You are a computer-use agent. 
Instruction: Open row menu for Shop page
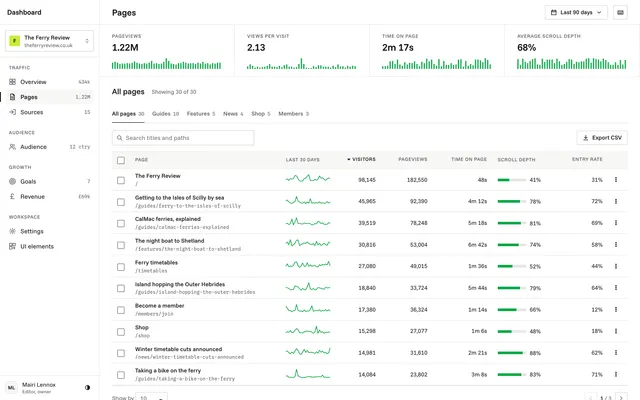(616, 331)
